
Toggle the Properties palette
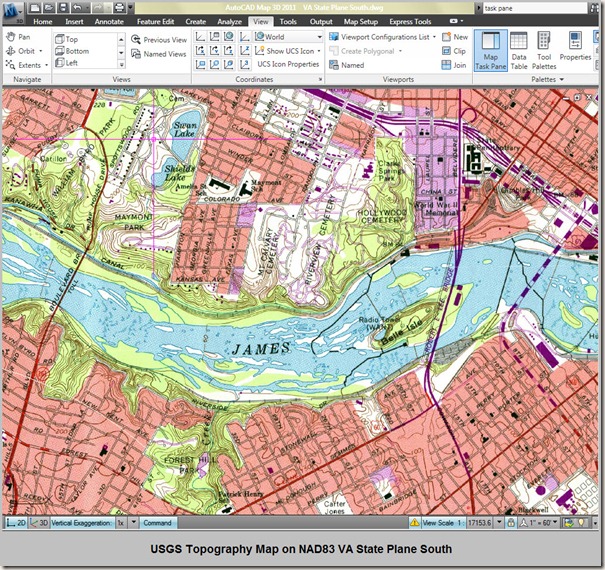[x=575, y=46]
